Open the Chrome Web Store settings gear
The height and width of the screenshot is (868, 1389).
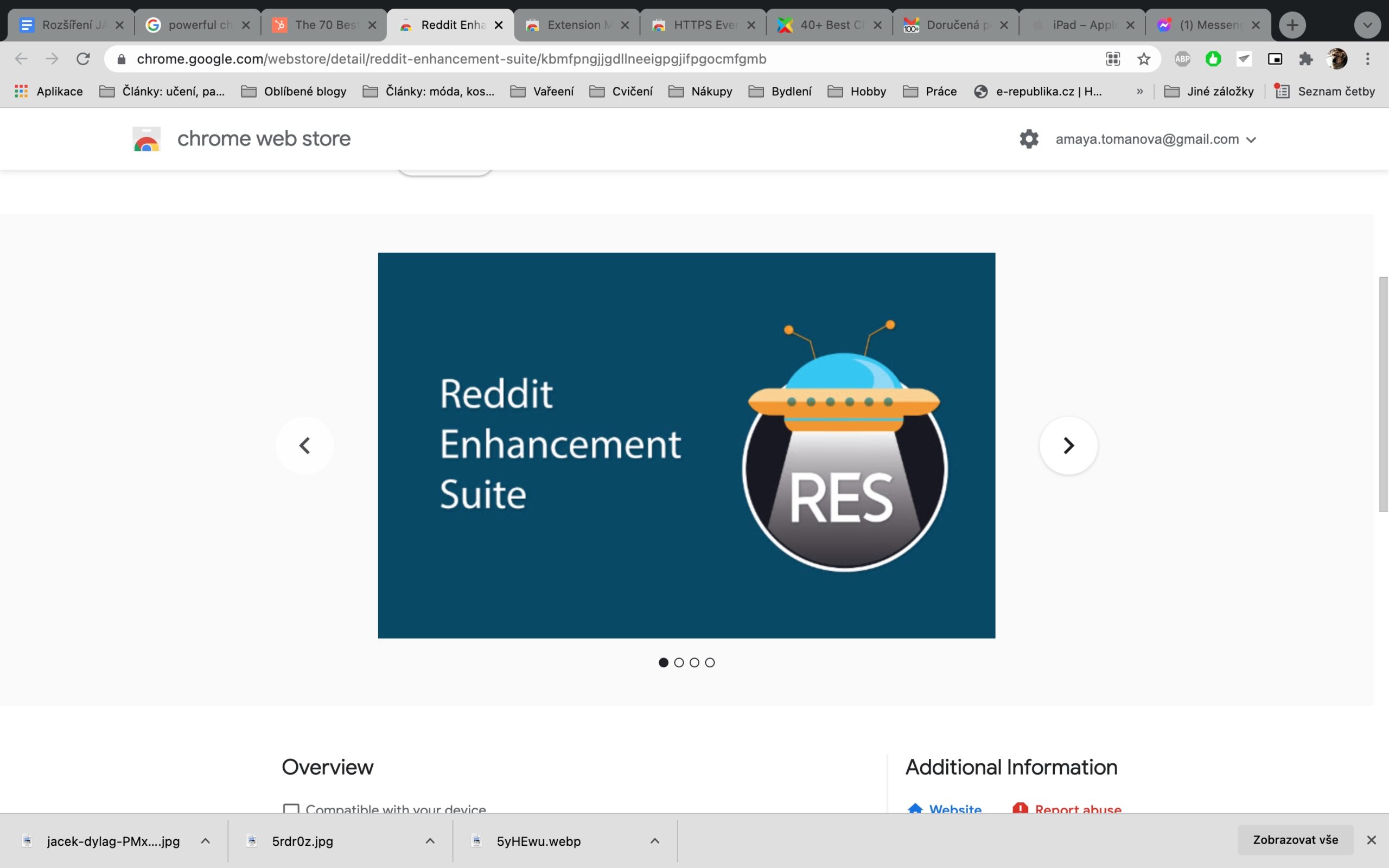tap(1028, 138)
